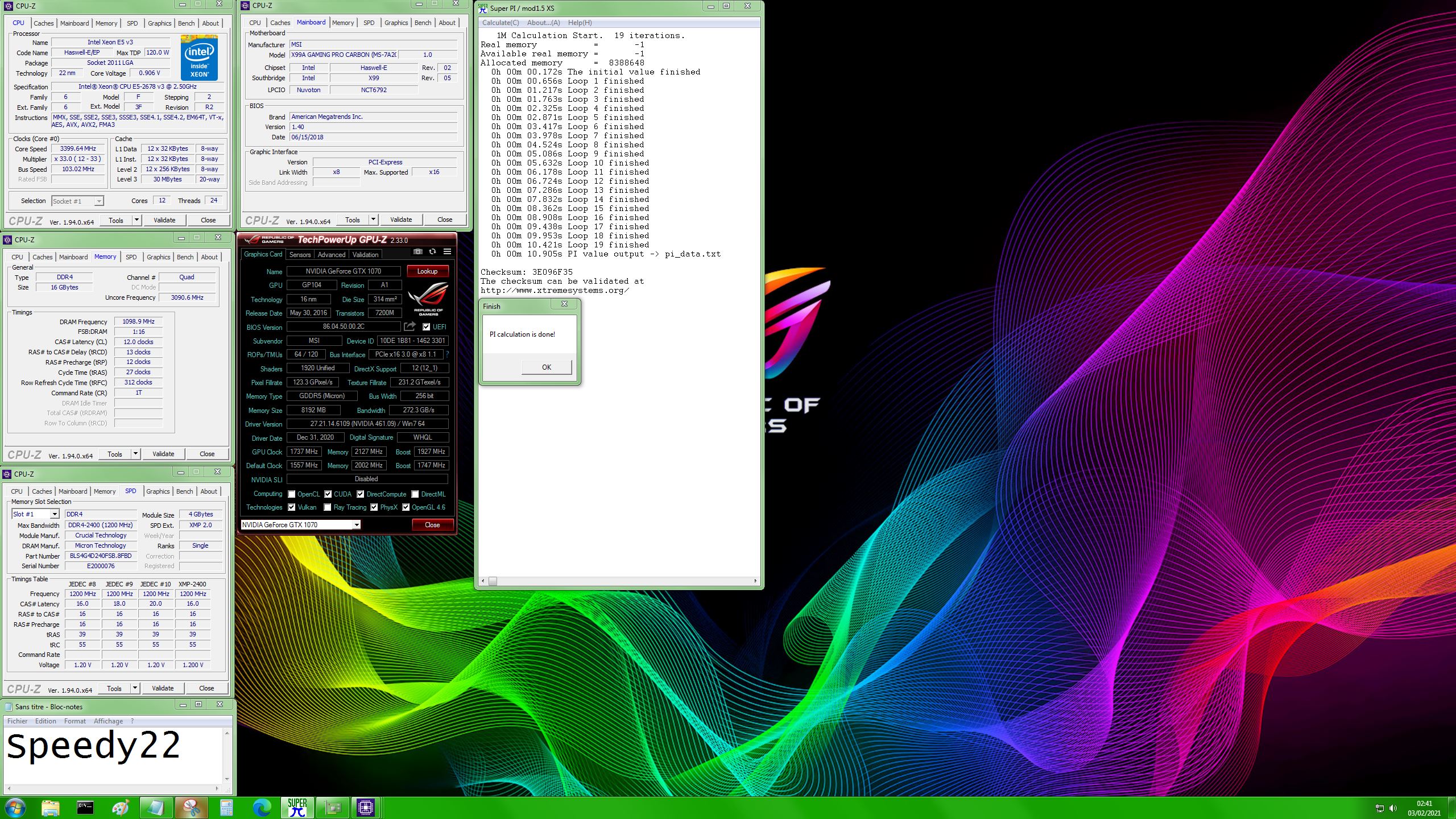Open the Socket #1 selection dropdown
The height and width of the screenshot is (819, 1456).
coord(77,201)
